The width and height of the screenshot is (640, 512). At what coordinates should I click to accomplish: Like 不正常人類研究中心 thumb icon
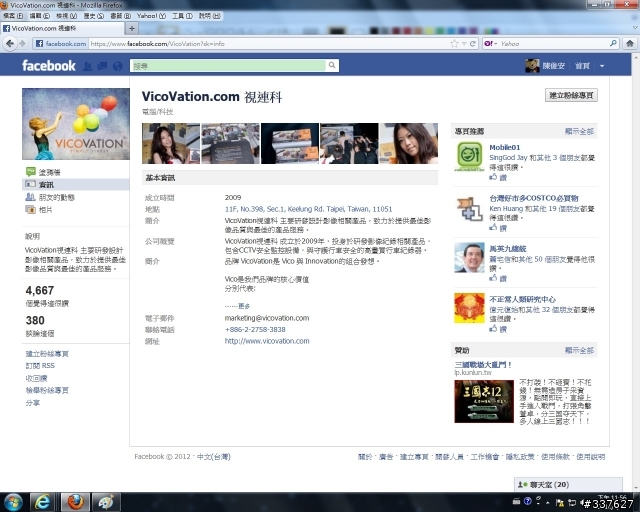(493, 329)
